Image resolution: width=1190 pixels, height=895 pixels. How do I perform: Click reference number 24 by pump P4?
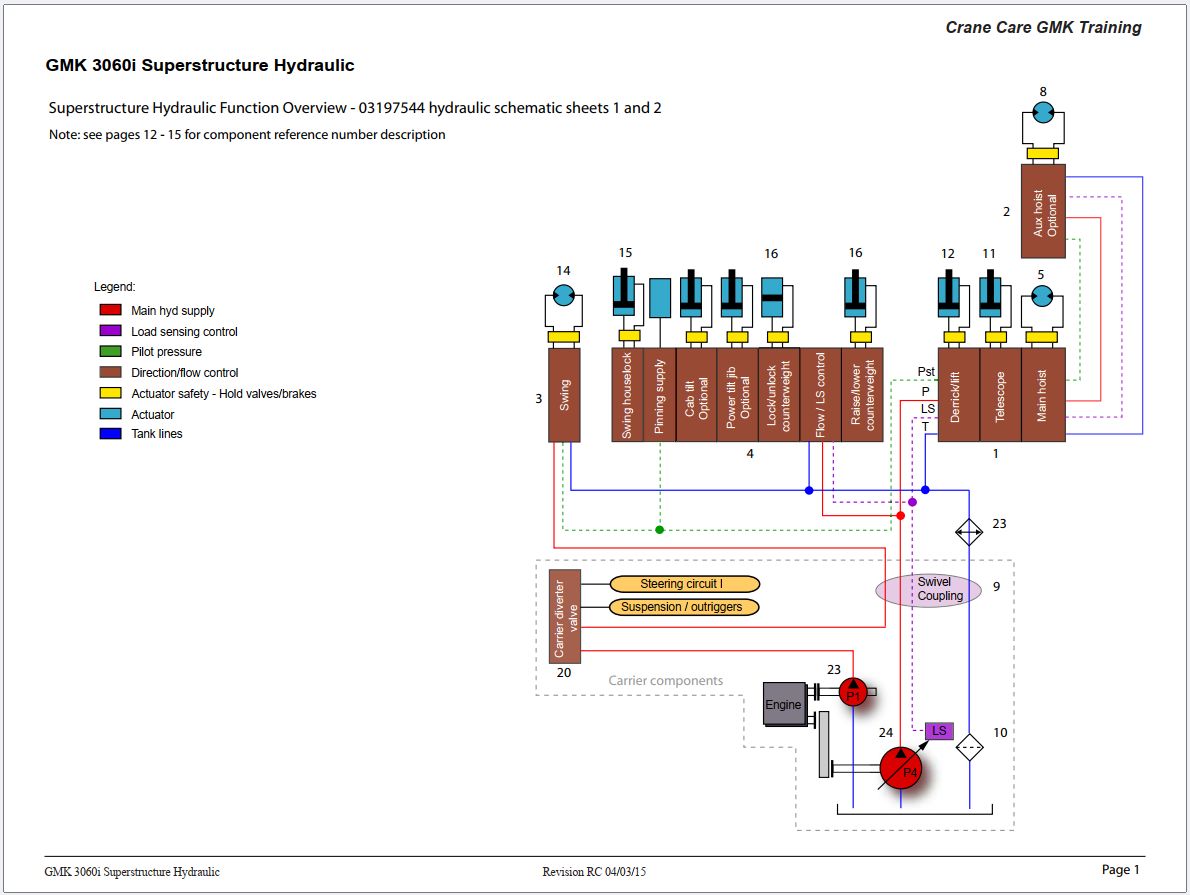tap(886, 733)
